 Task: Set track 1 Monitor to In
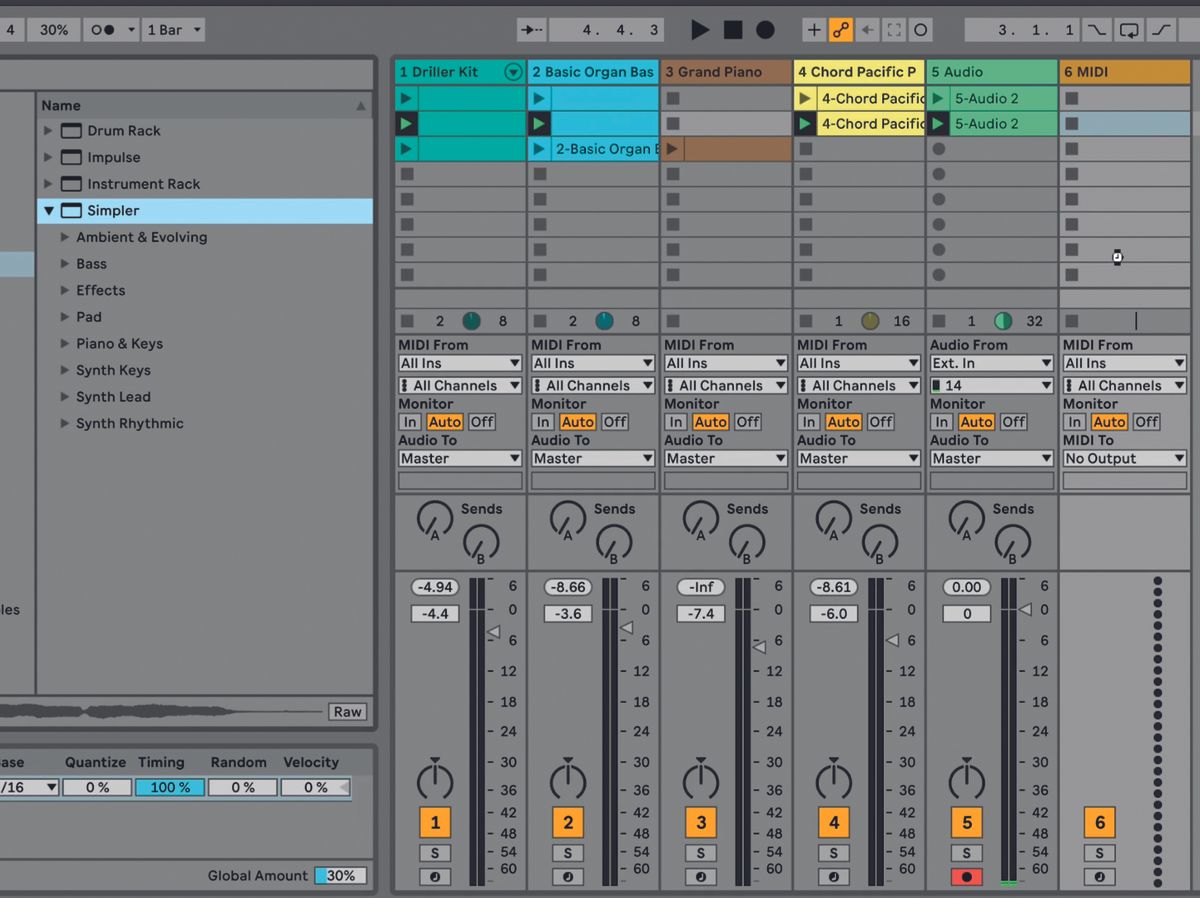pos(410,422)
